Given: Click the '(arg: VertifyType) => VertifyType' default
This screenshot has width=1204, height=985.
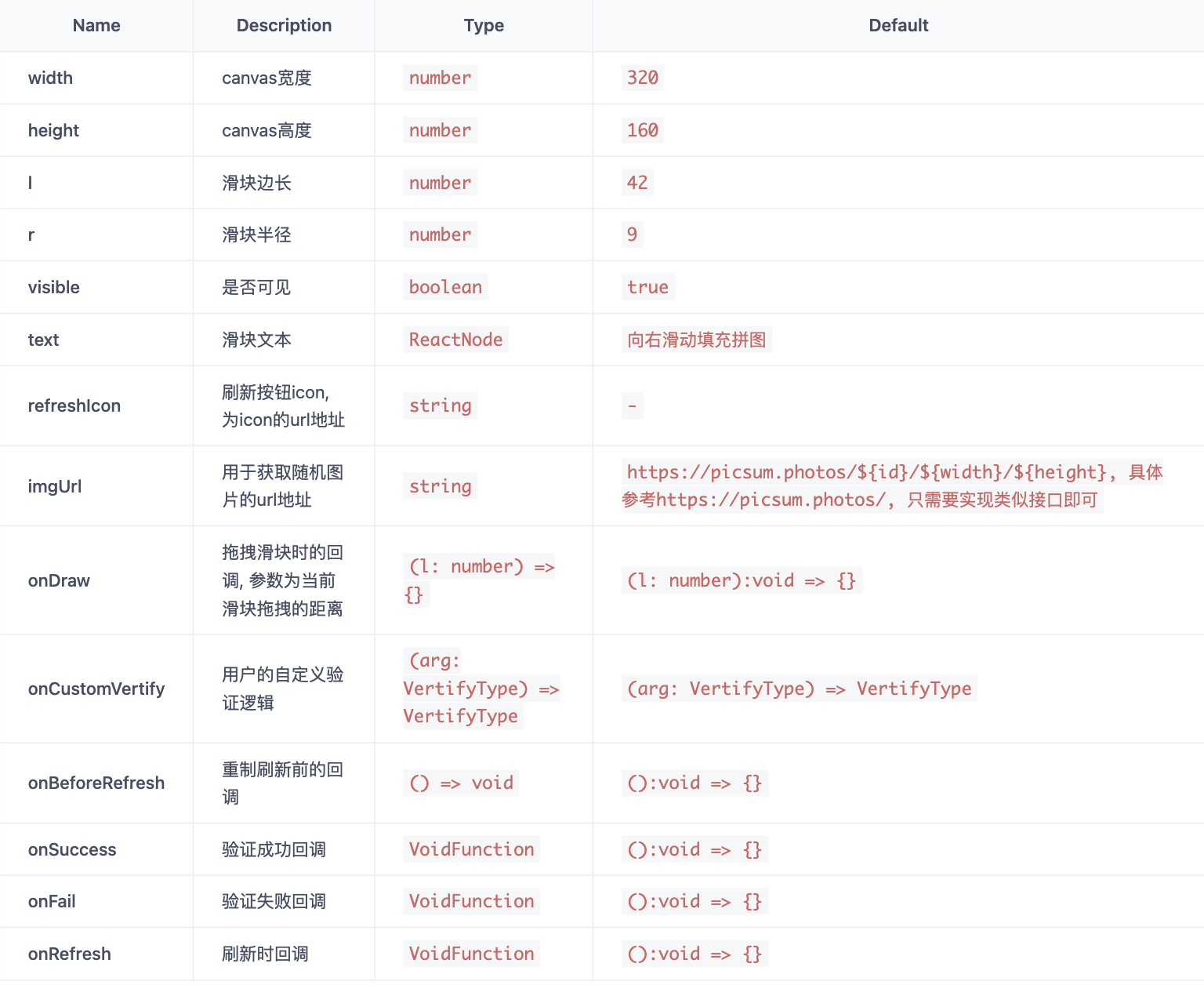Looking at the screenshot, I should coord(799,689).
